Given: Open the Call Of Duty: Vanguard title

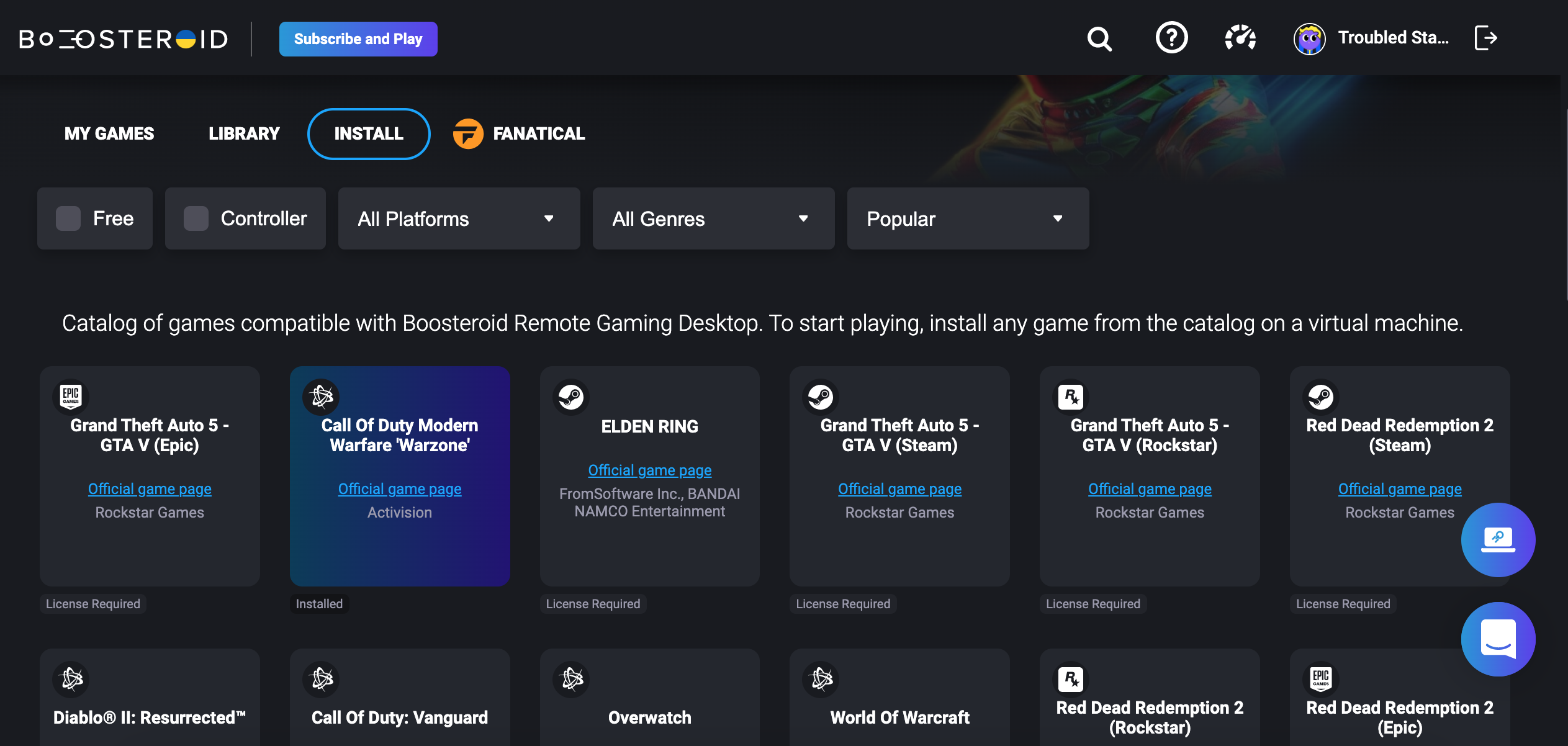Looking at the screenshot, I should (400, 717).
